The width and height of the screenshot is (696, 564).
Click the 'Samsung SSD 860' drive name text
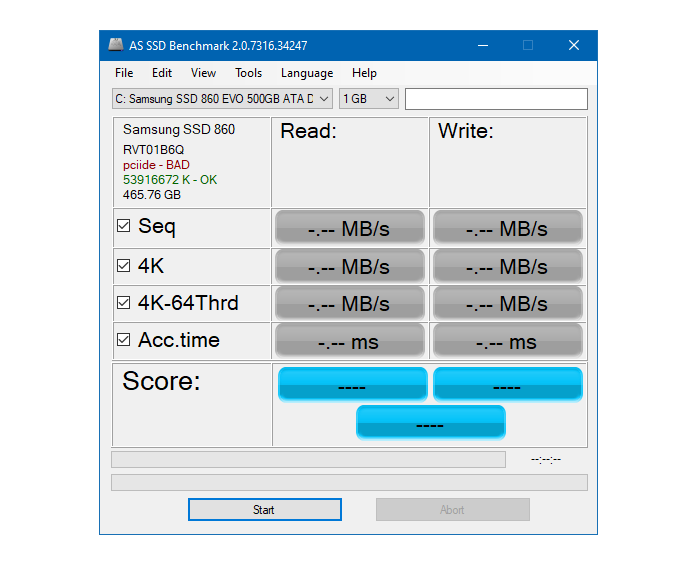pyautogui.click(x=179, y=129)
